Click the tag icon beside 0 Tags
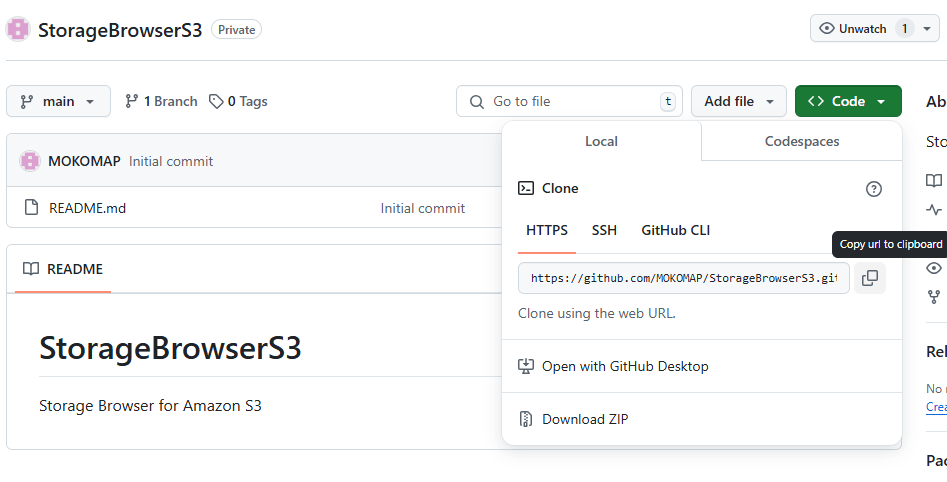 pyautogui.click(x=216, y=101)
